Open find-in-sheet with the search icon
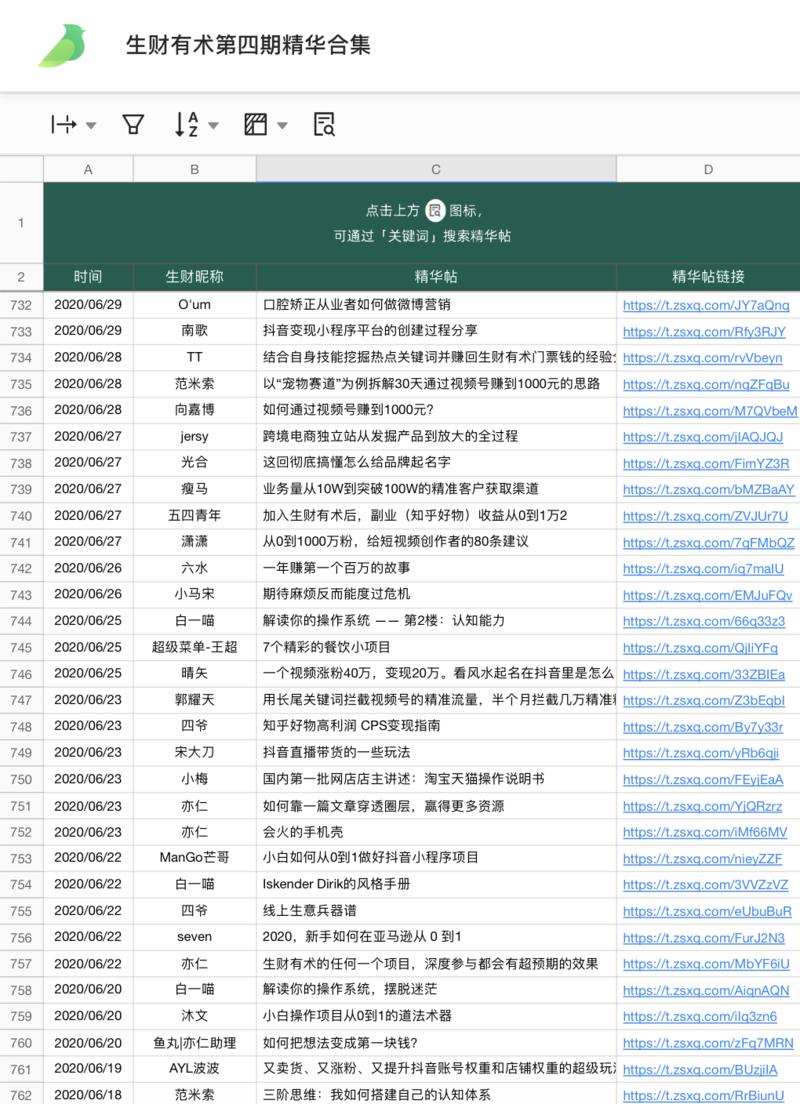 pos(322,124)
